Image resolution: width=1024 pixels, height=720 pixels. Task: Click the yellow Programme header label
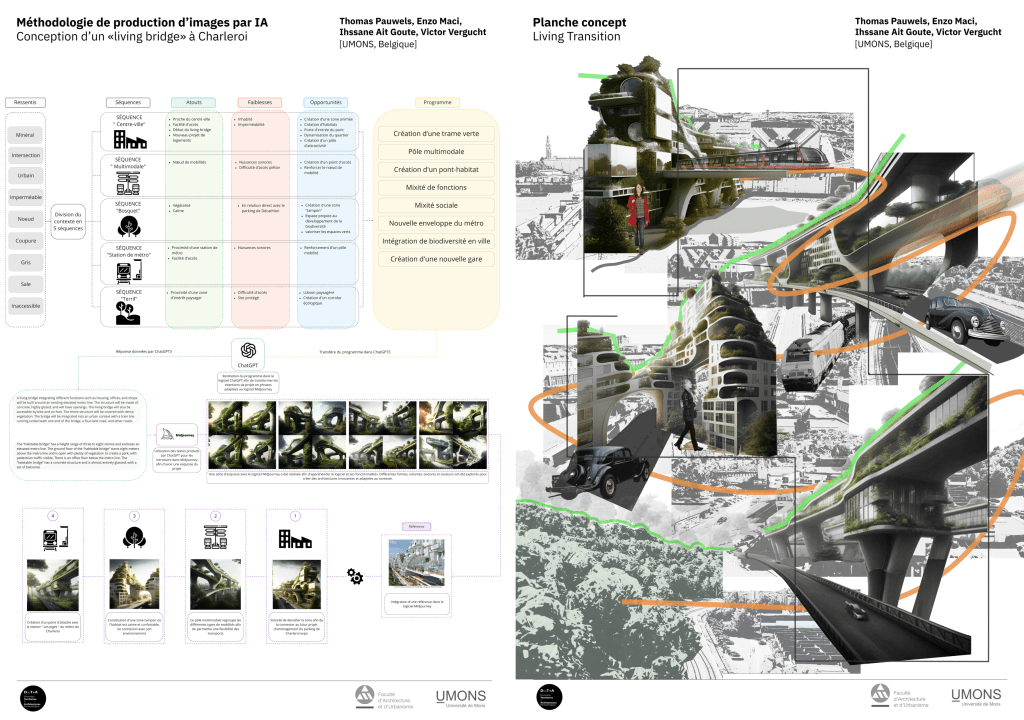point(436,102)
